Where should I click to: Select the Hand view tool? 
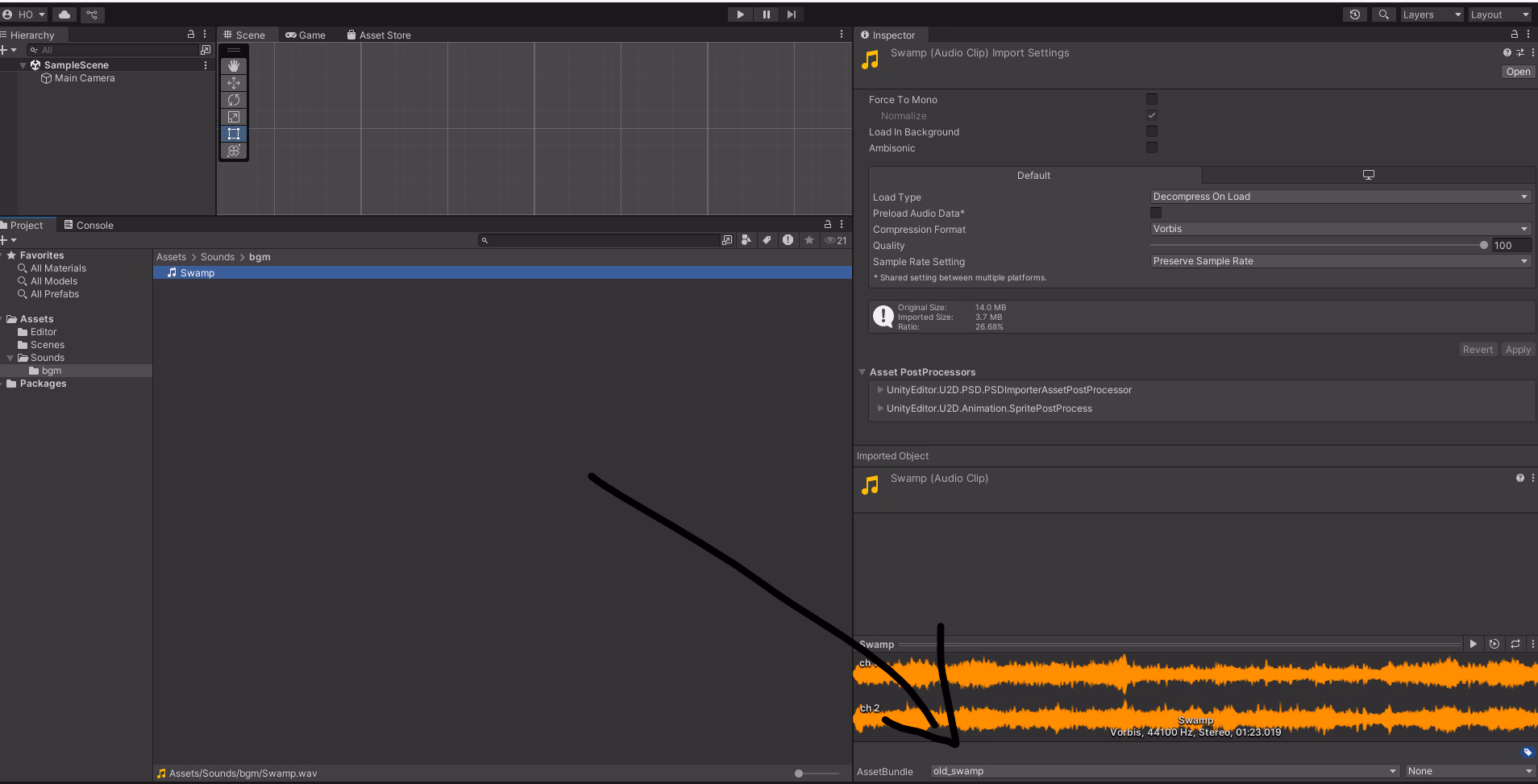(234, 66)
